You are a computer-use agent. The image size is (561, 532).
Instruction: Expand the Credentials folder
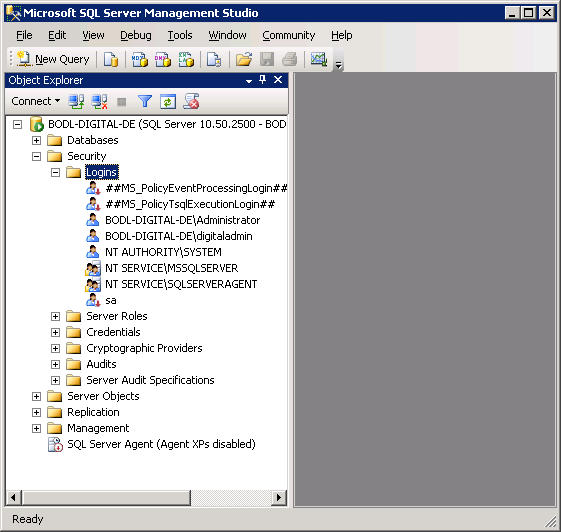tap(55, 333)
